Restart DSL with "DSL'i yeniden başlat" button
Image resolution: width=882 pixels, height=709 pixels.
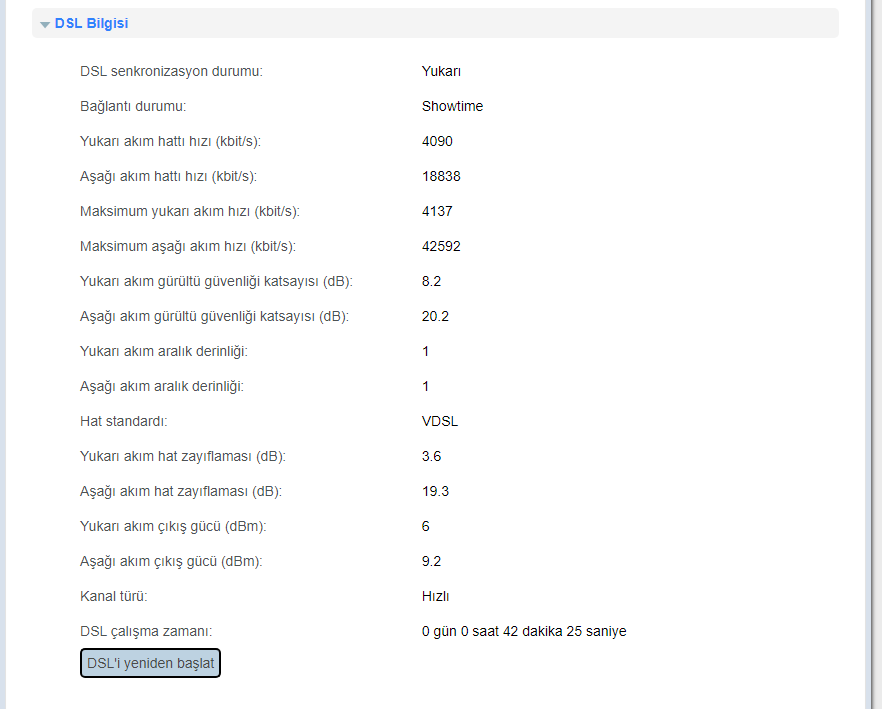pos(150,663)
